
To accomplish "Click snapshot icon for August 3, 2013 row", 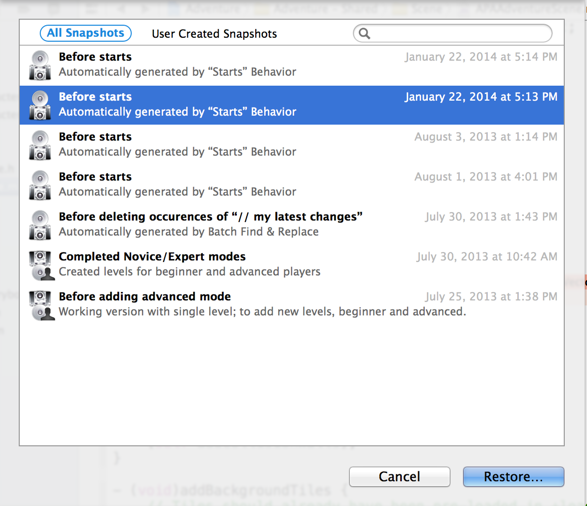I will 40,145.
